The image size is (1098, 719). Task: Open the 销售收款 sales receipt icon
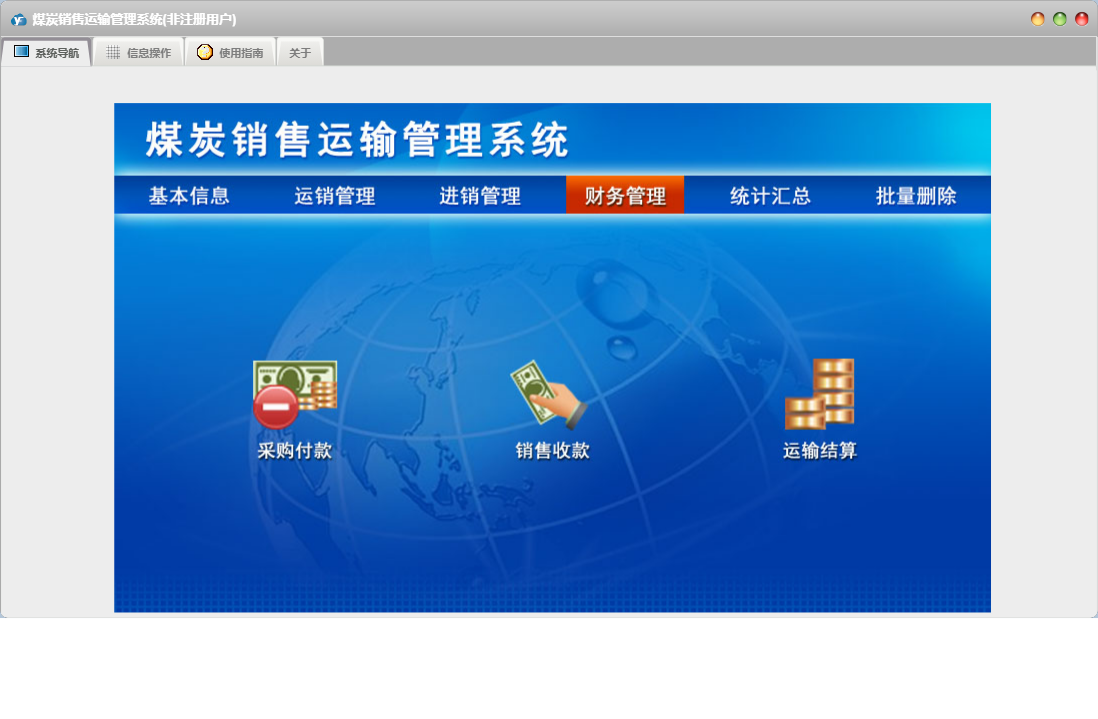coord(549,395)
